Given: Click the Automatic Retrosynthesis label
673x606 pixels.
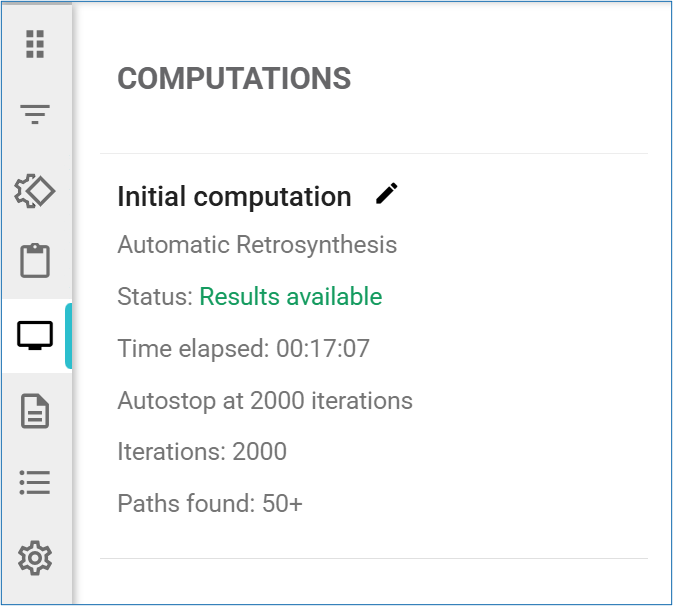Looking at the screenshot, I should tap(257, 245).
